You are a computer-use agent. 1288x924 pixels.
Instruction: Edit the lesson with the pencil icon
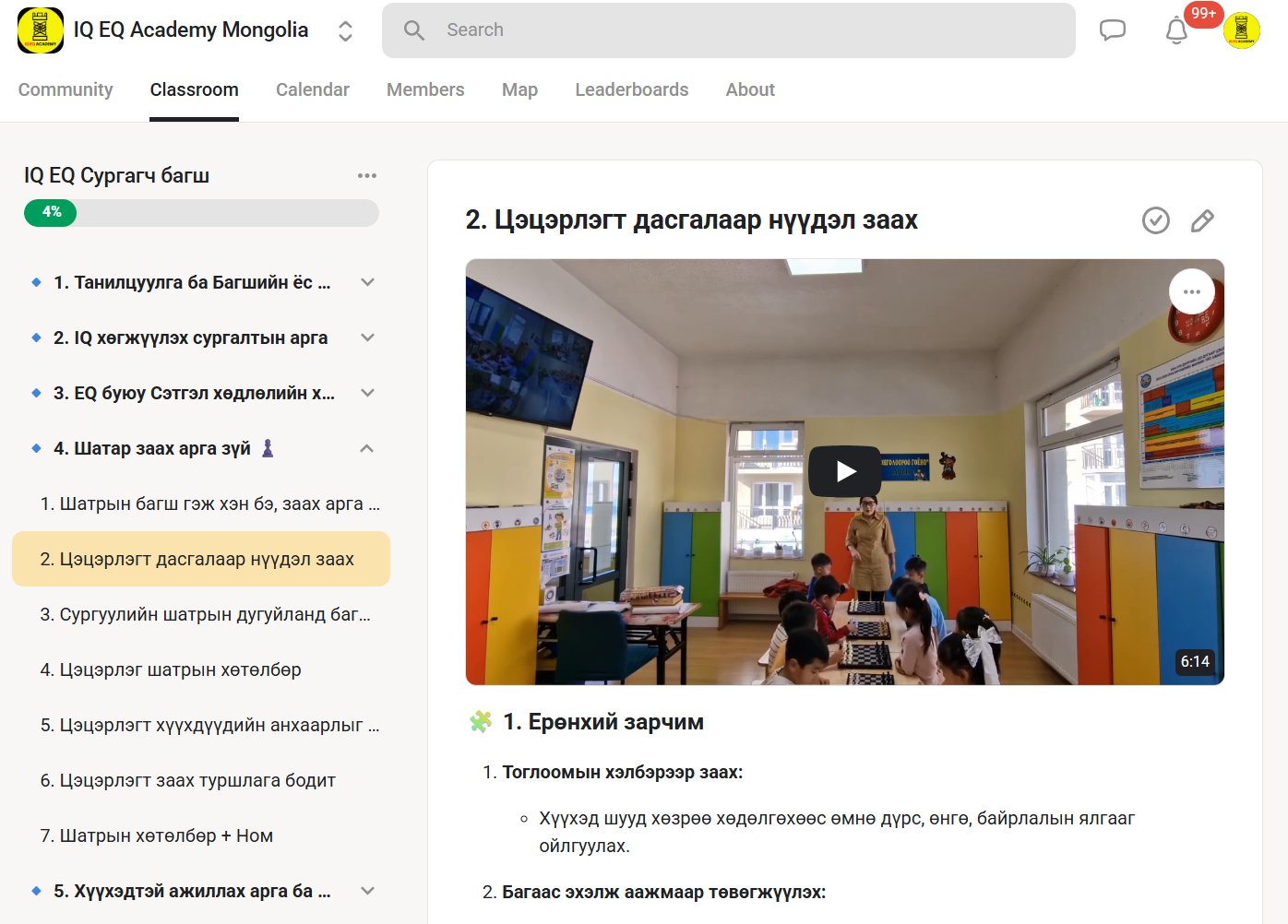click(1202, 220)
